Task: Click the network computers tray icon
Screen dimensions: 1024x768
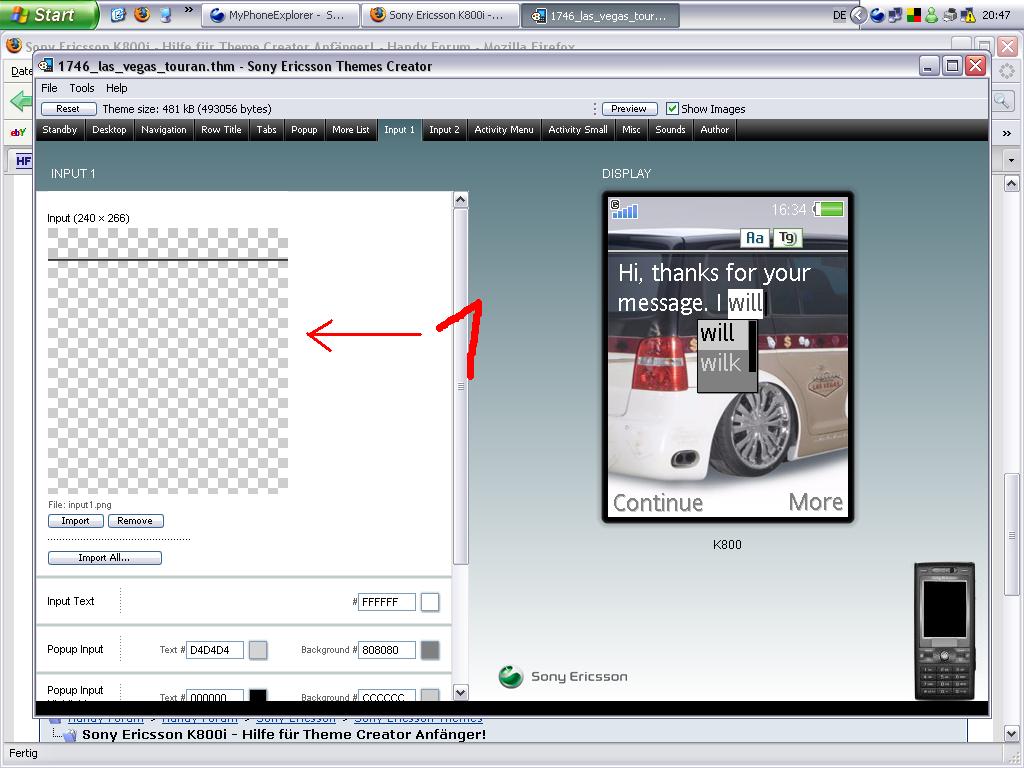Action: point(895,15)
